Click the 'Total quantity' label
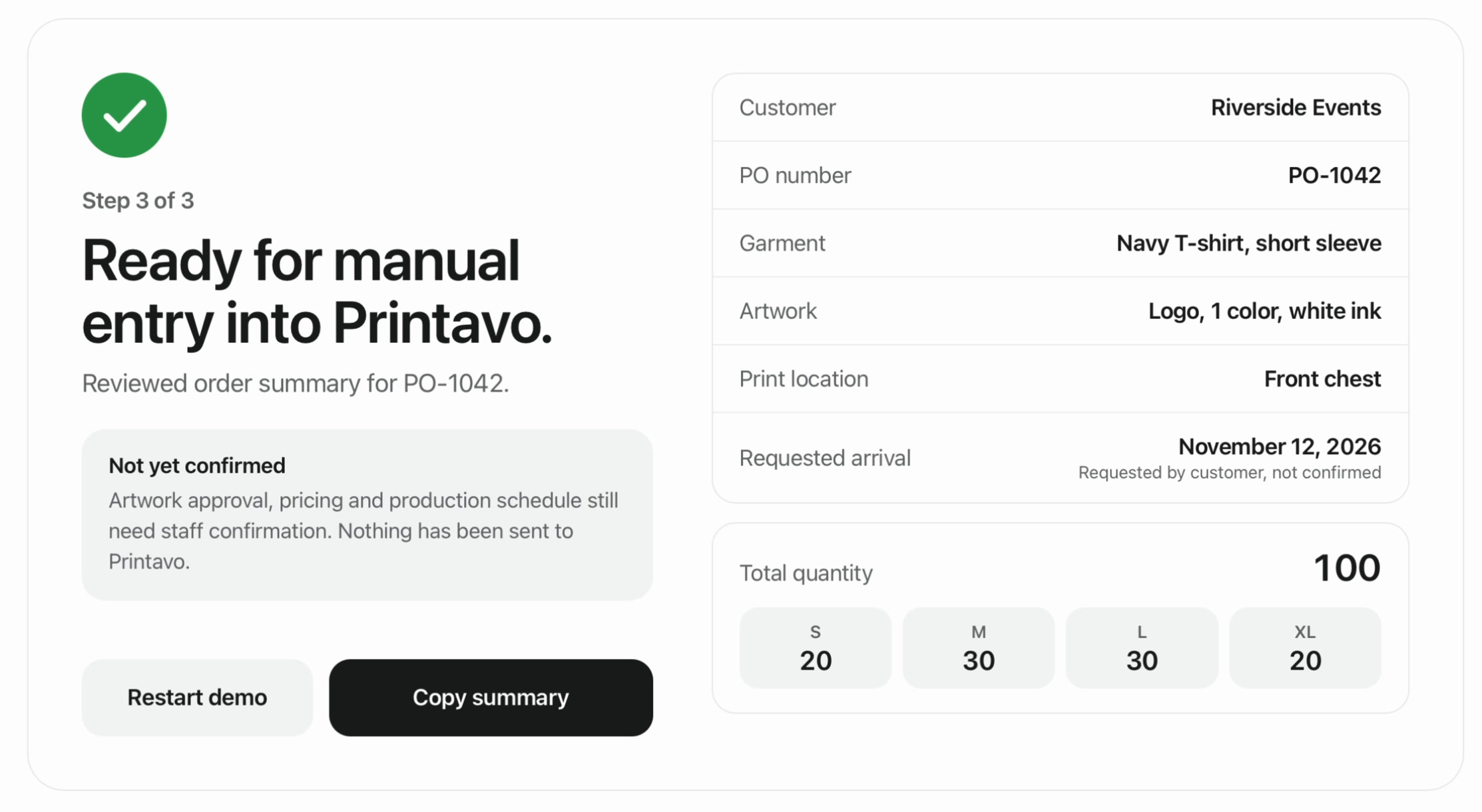1482x812 pixels. coord(806,573)
